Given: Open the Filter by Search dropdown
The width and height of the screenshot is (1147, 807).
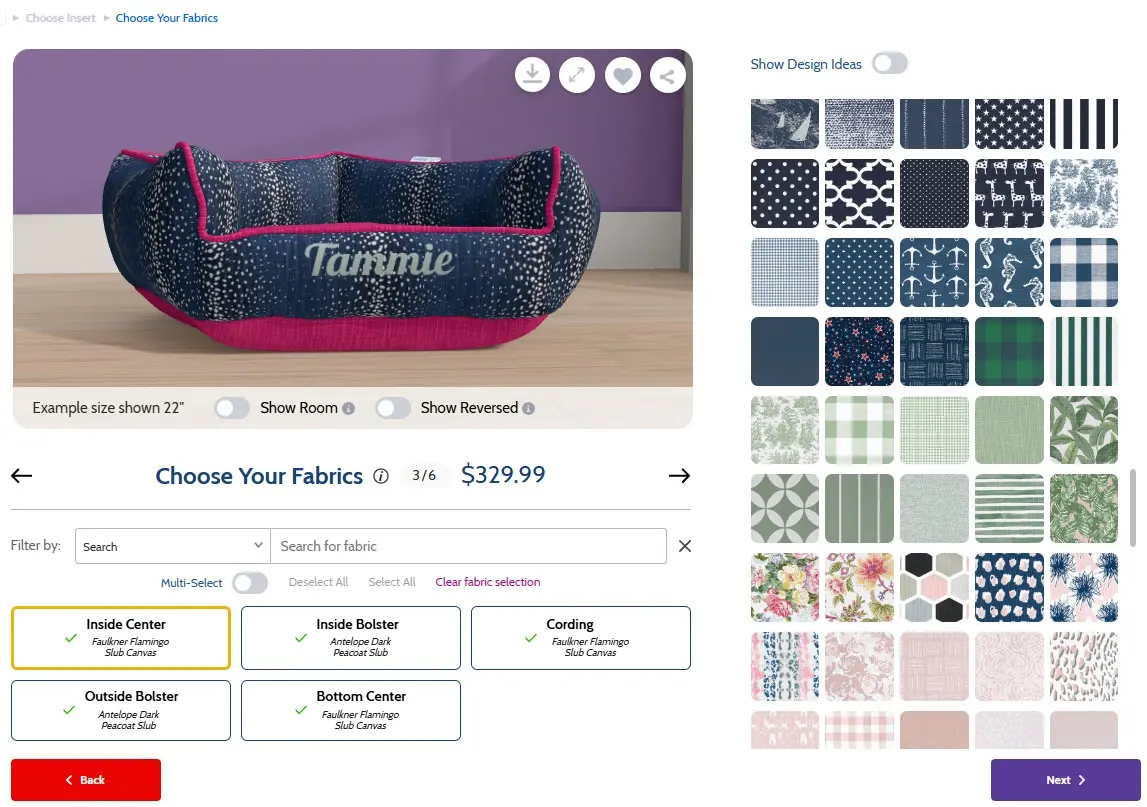Looking at the screenshot, I should pos(172,546).
